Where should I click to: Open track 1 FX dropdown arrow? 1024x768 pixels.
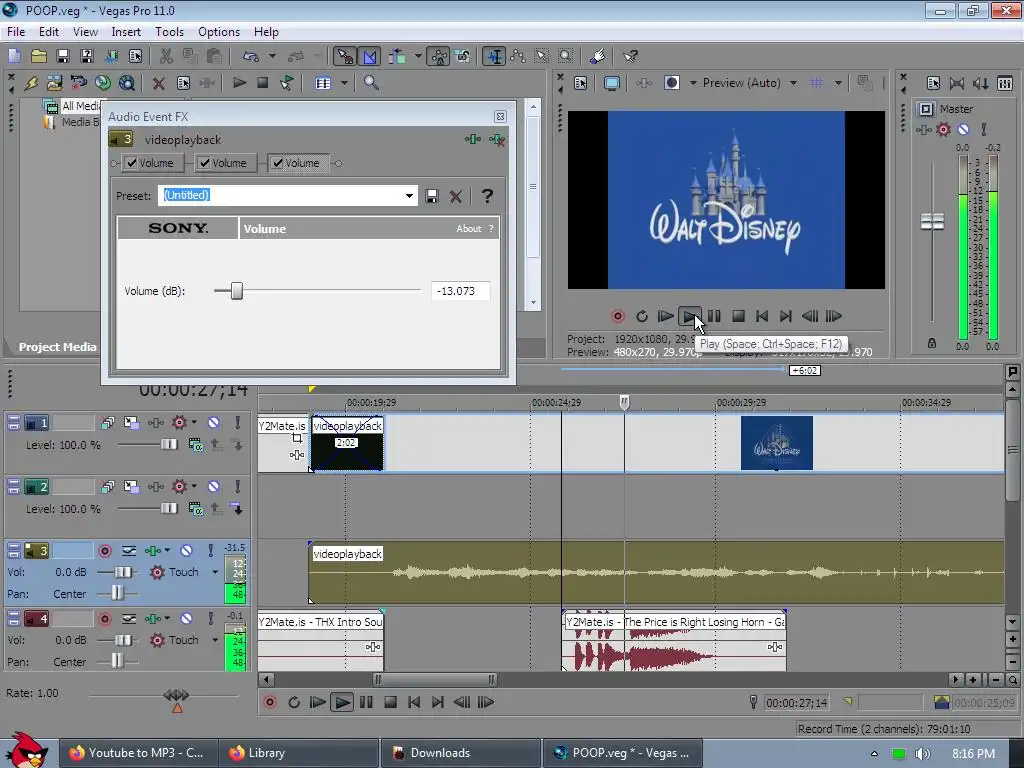[x=194, y=423]
